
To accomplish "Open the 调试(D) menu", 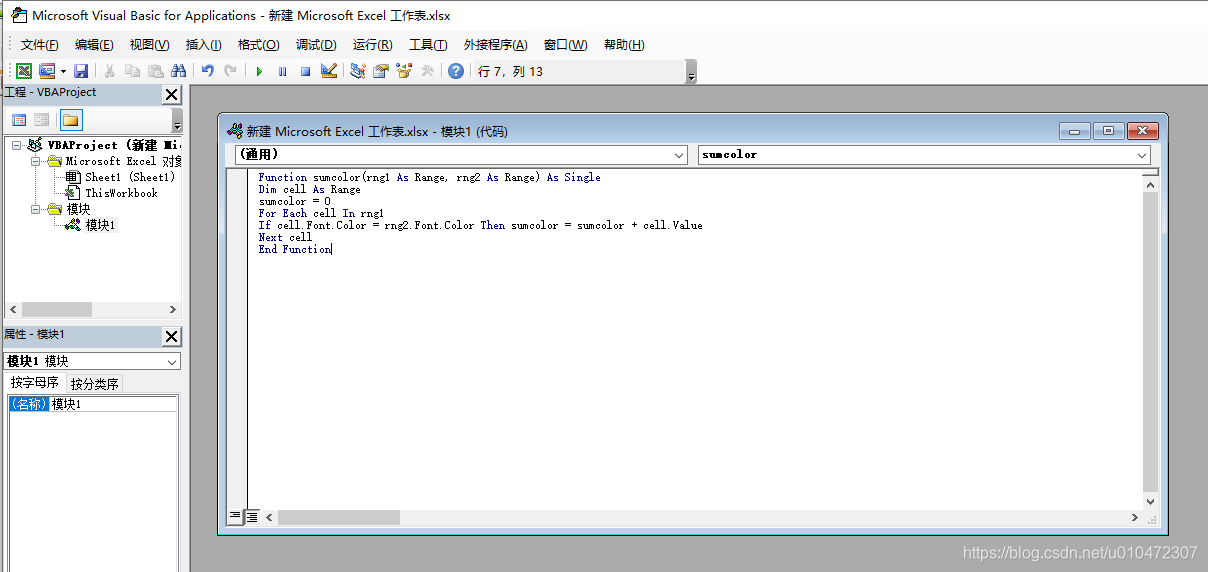I will tap(316, 45).
